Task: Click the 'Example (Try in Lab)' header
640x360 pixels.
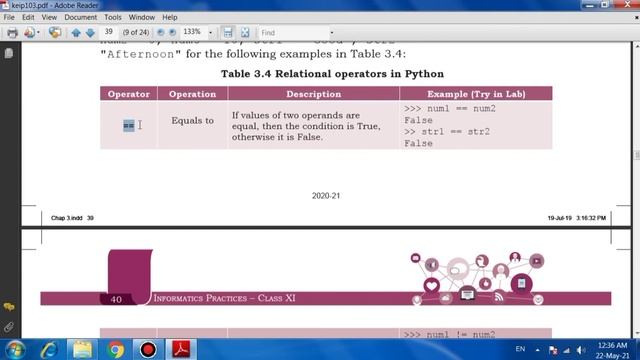Action: pyautogui.click(x=476, y=94)
